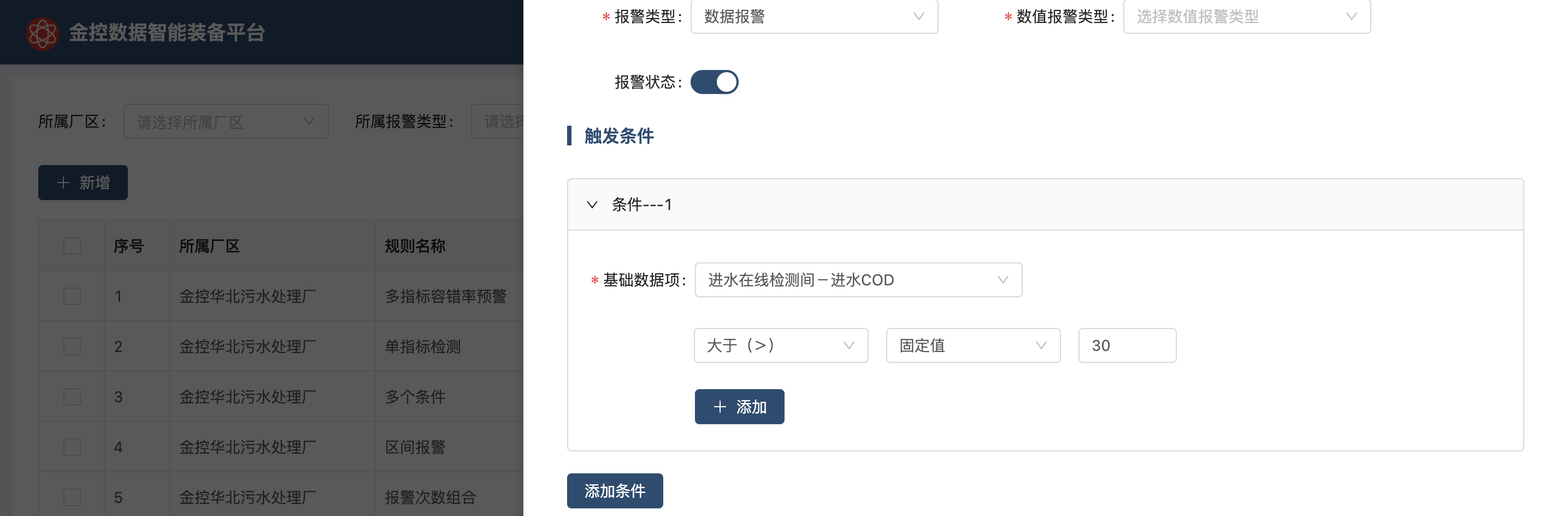Viewport: 1568px width, 516px height.
Task: Click the 多指标容错率预警 rule name
Action: 445,297
